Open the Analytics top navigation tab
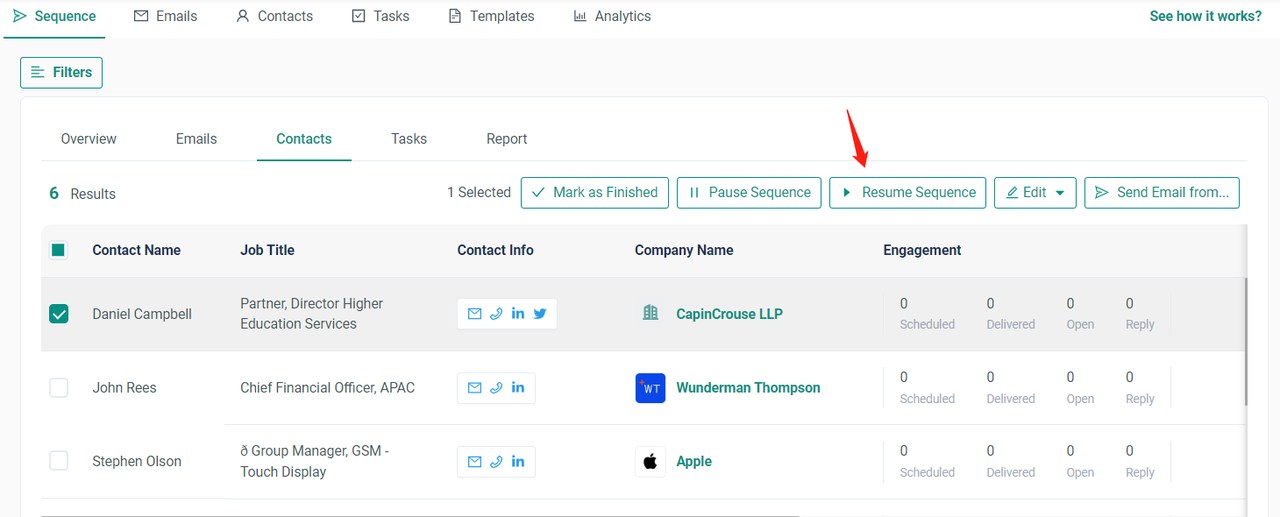The width and height of the screenshot is (1280, 517). (x=612, y=16)
